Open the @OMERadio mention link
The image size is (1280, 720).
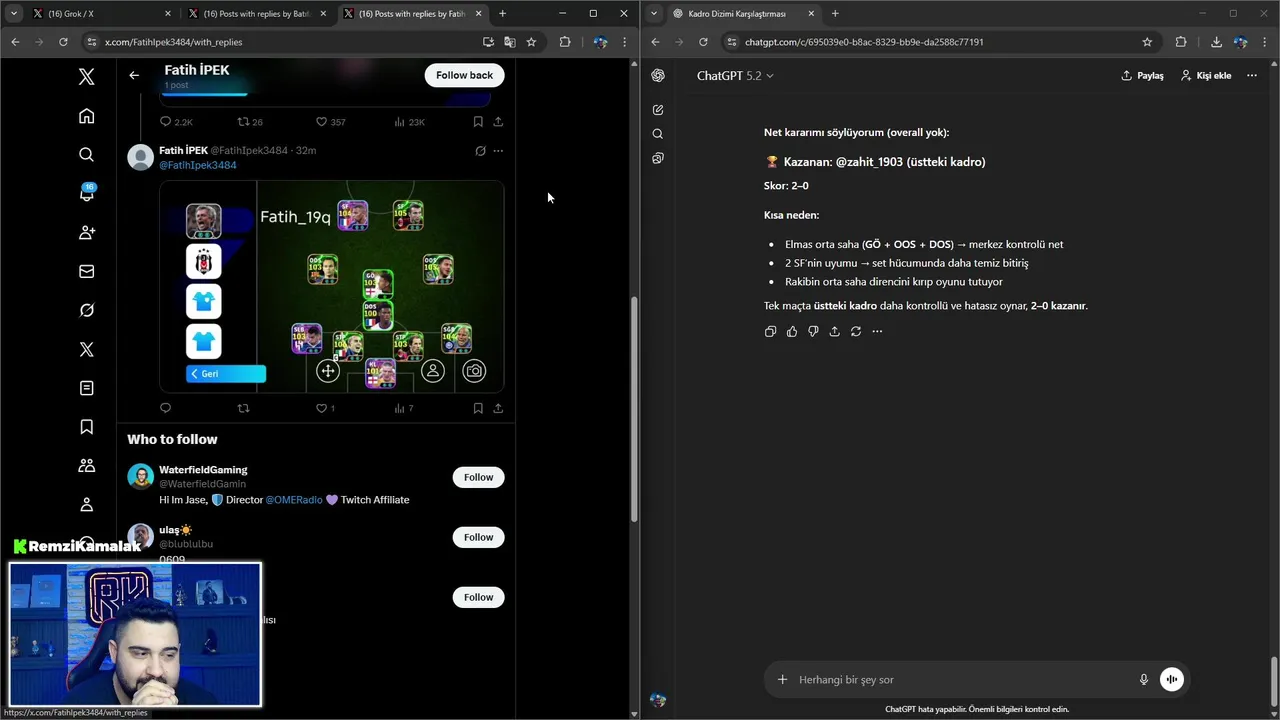[294, 500]
